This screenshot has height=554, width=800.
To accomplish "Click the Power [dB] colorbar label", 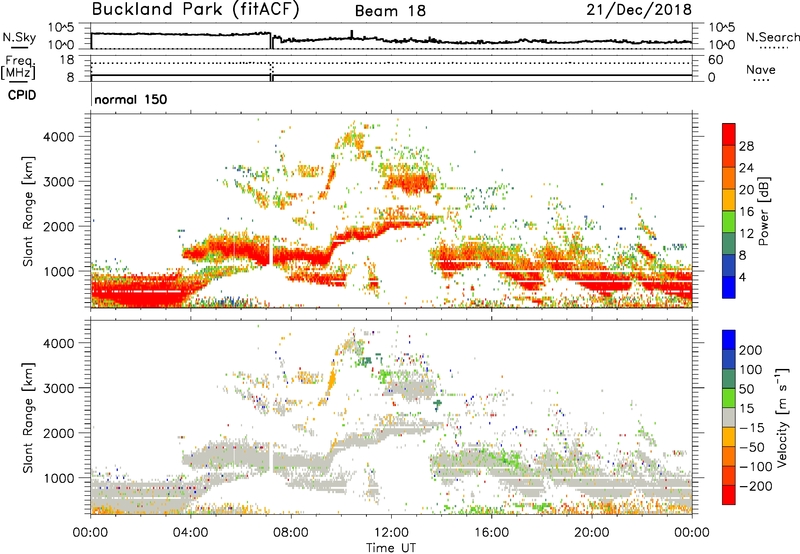I will click(763, 211).
